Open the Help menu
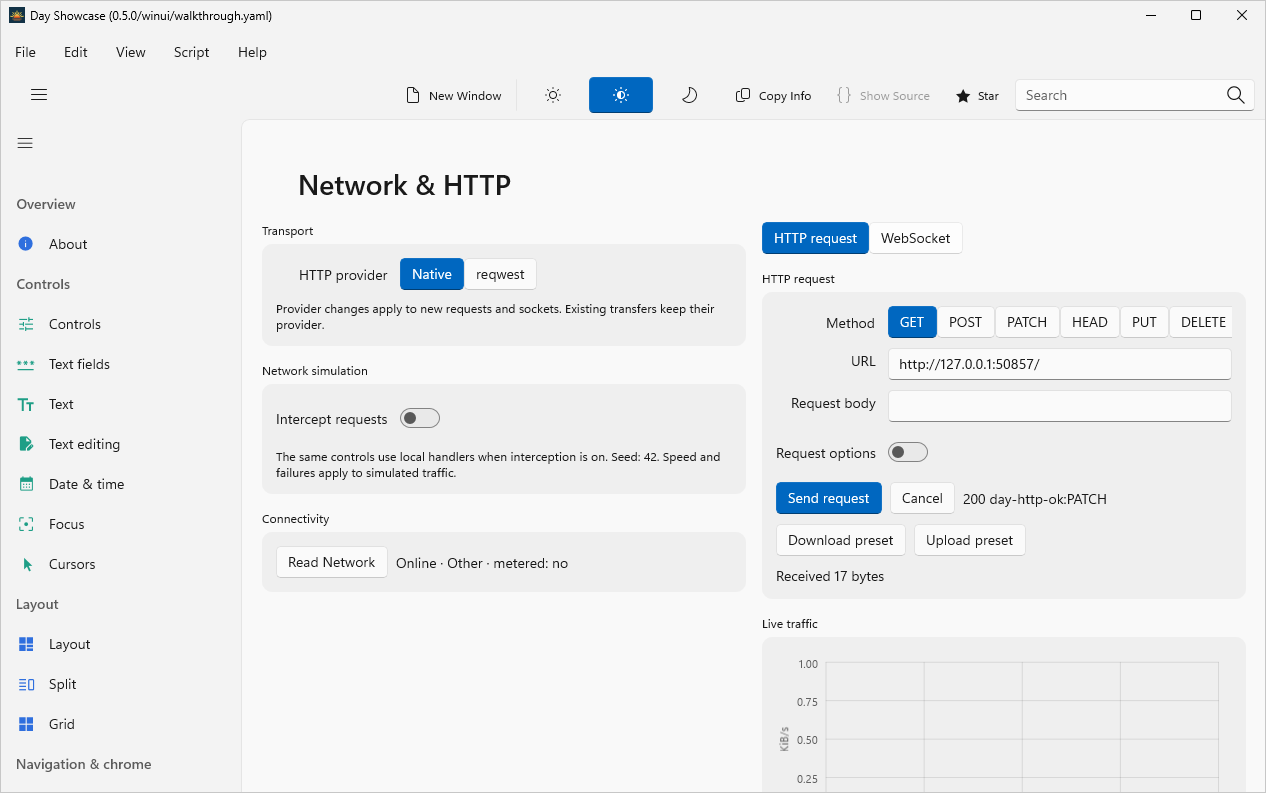The width and height of the screenshot is (1266, 793). (x=252, y=52)
